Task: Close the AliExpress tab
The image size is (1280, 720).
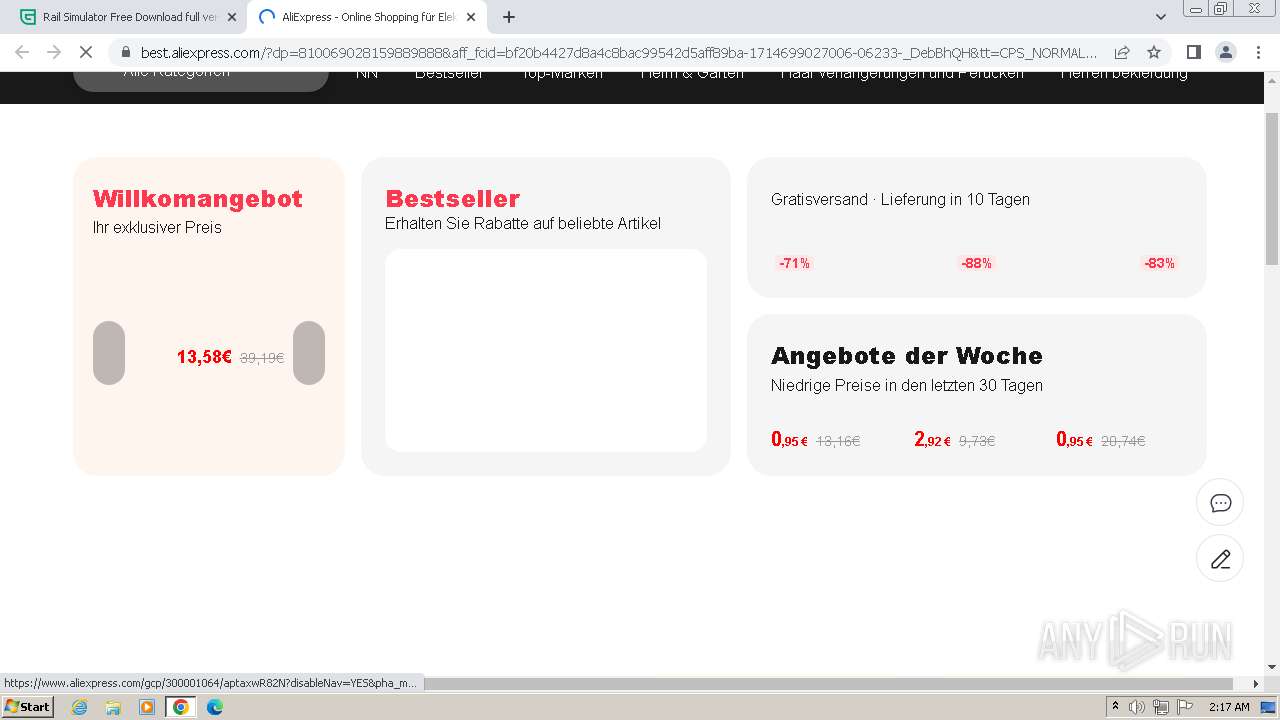Action: tap(471, 17)
